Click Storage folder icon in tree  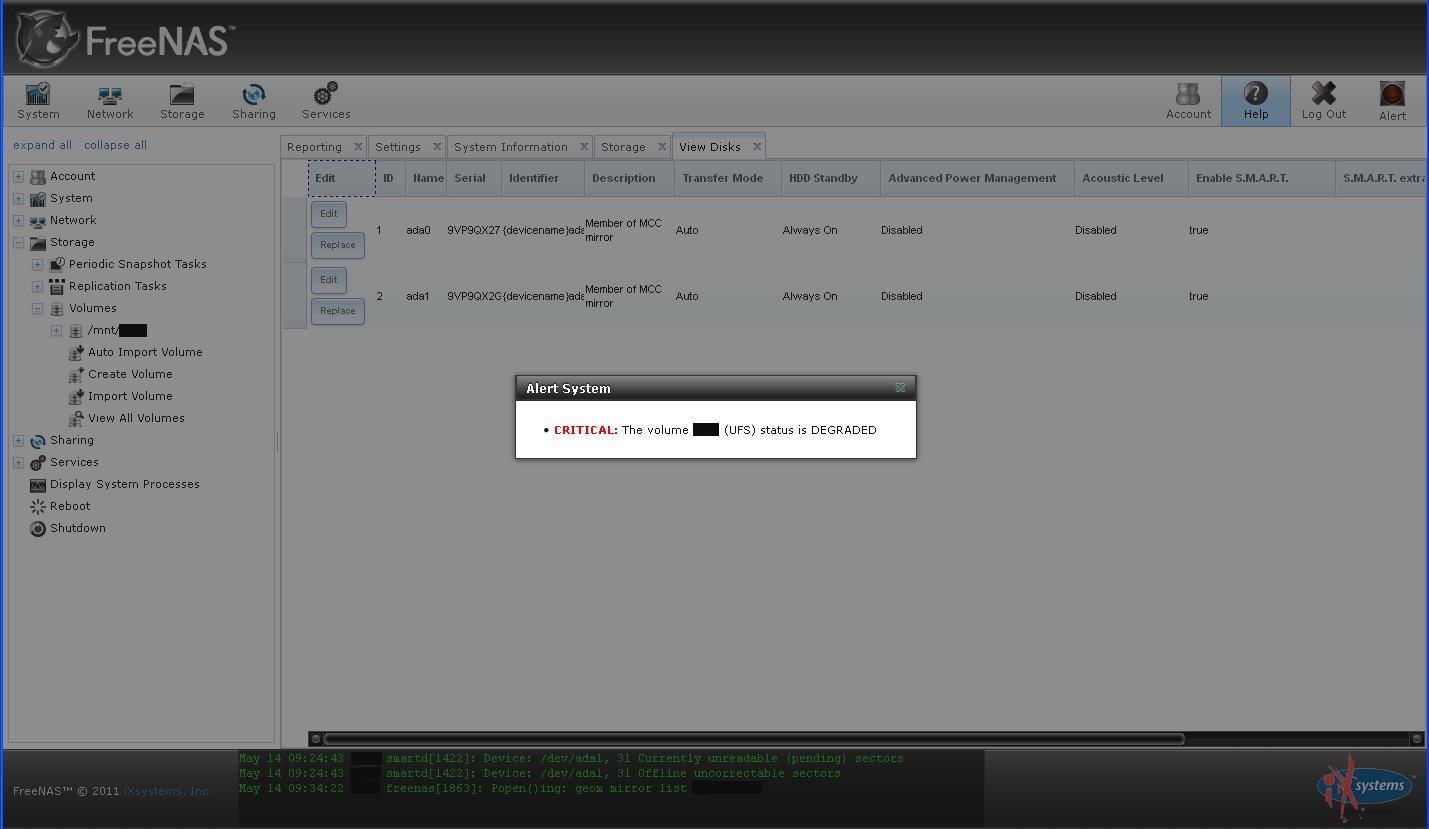click(38, 243)
